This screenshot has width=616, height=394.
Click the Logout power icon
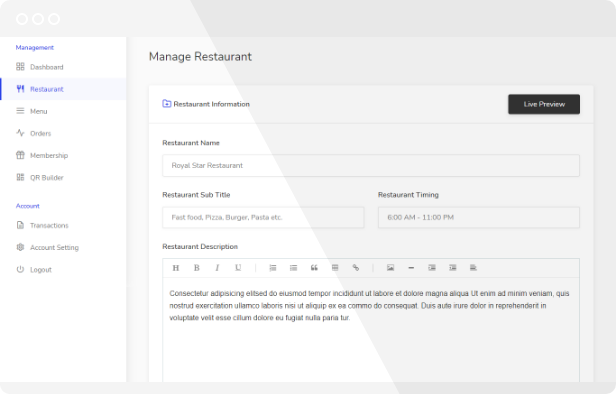[20, 269]
